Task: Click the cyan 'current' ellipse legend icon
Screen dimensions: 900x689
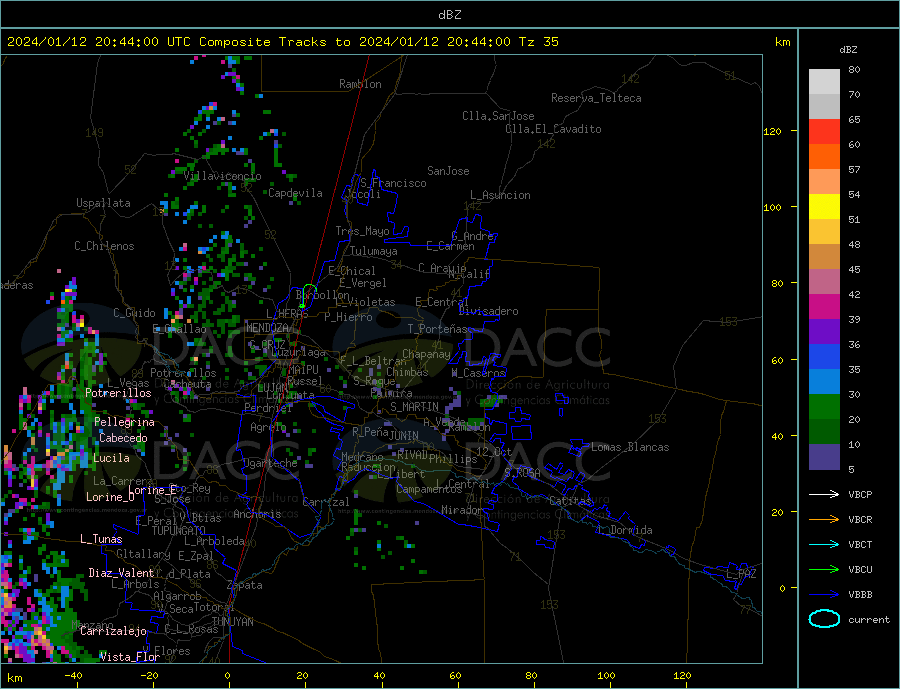Action: (x=824, y=619)
